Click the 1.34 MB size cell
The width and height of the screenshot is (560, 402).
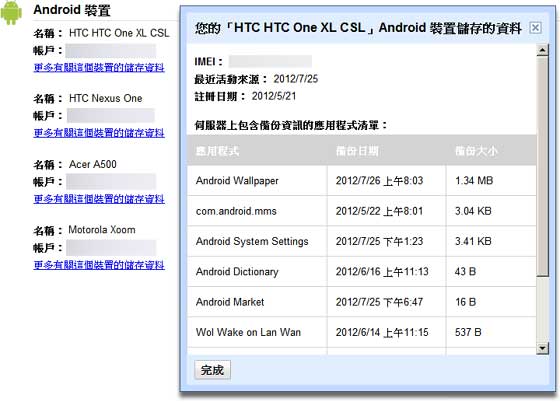click(474, 180)
